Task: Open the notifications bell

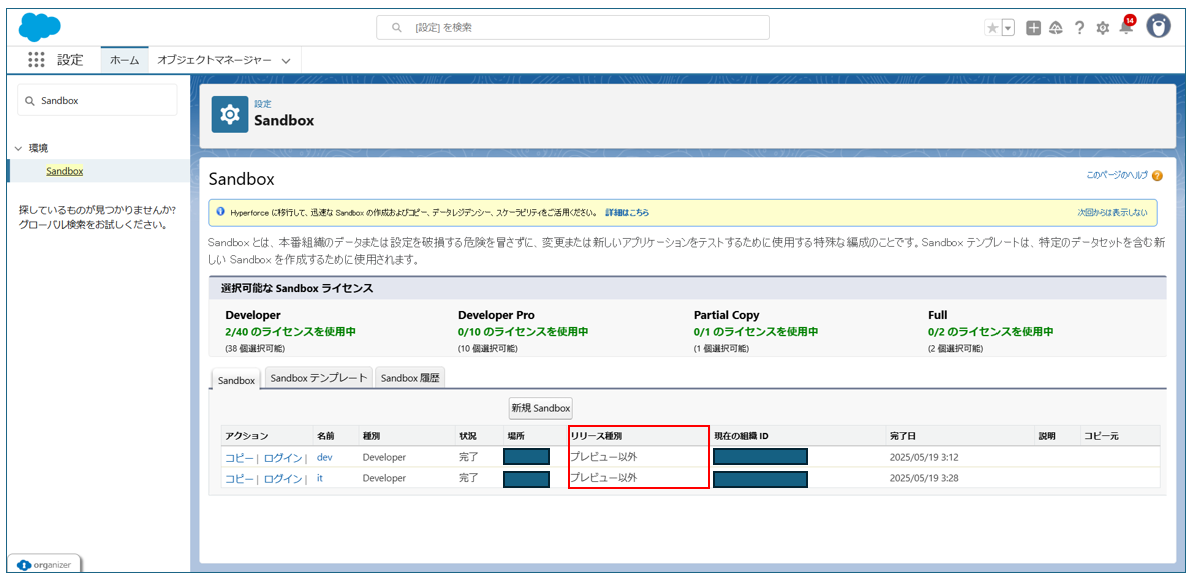Action: [1126, 27]
